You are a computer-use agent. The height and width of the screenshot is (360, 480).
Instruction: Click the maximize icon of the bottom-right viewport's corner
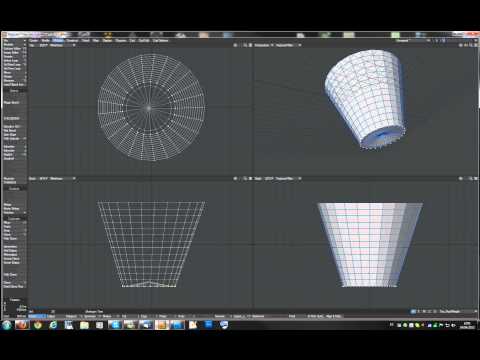click(476, 179)
